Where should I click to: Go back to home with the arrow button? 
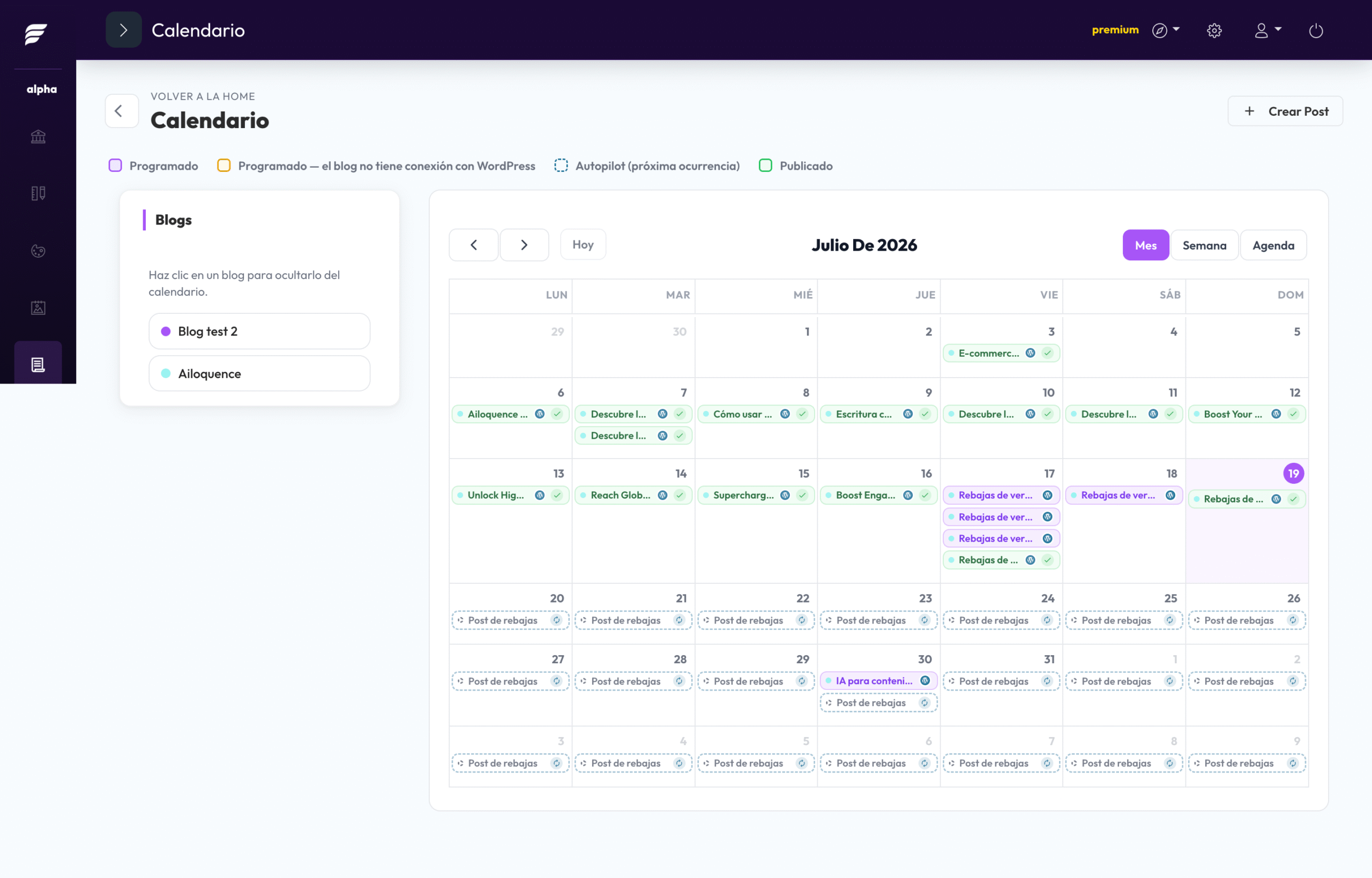pyautogui.click(x=122, y=110)
